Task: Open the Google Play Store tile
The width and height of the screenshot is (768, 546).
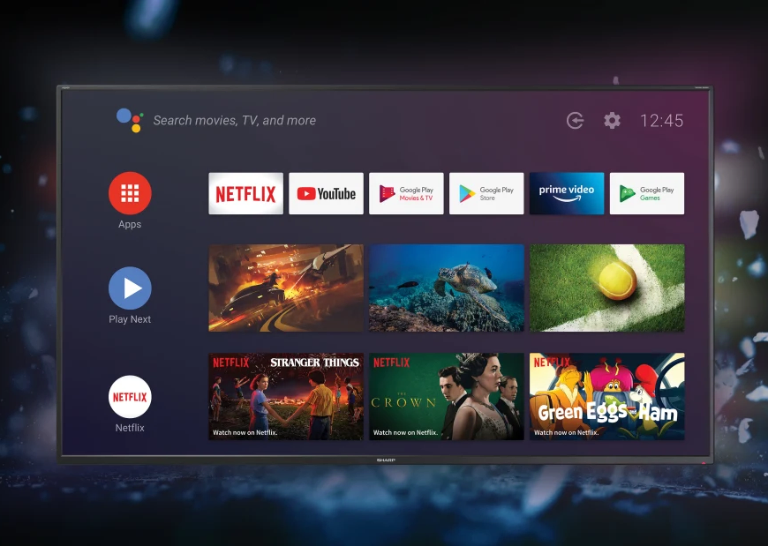Action: tap(486, 193)
